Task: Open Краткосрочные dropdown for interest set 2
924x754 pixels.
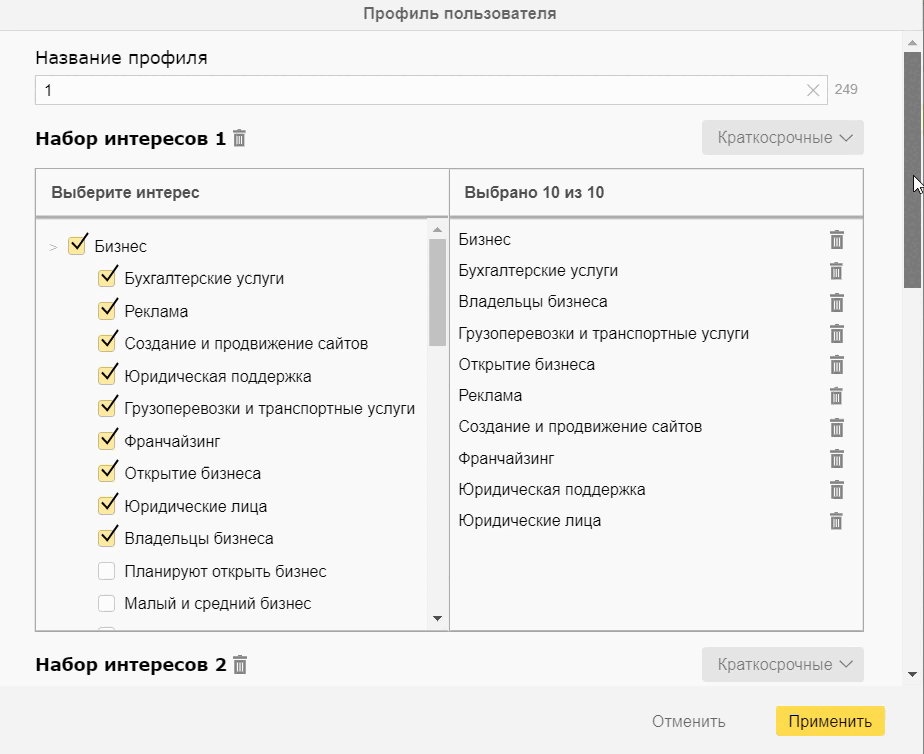Action: click(783, 664)
